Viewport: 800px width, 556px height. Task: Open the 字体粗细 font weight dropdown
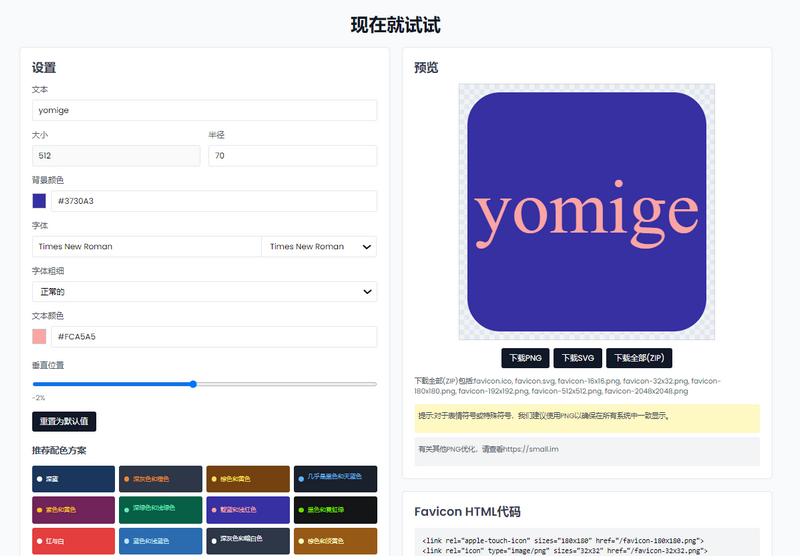[x=204, y=291]
